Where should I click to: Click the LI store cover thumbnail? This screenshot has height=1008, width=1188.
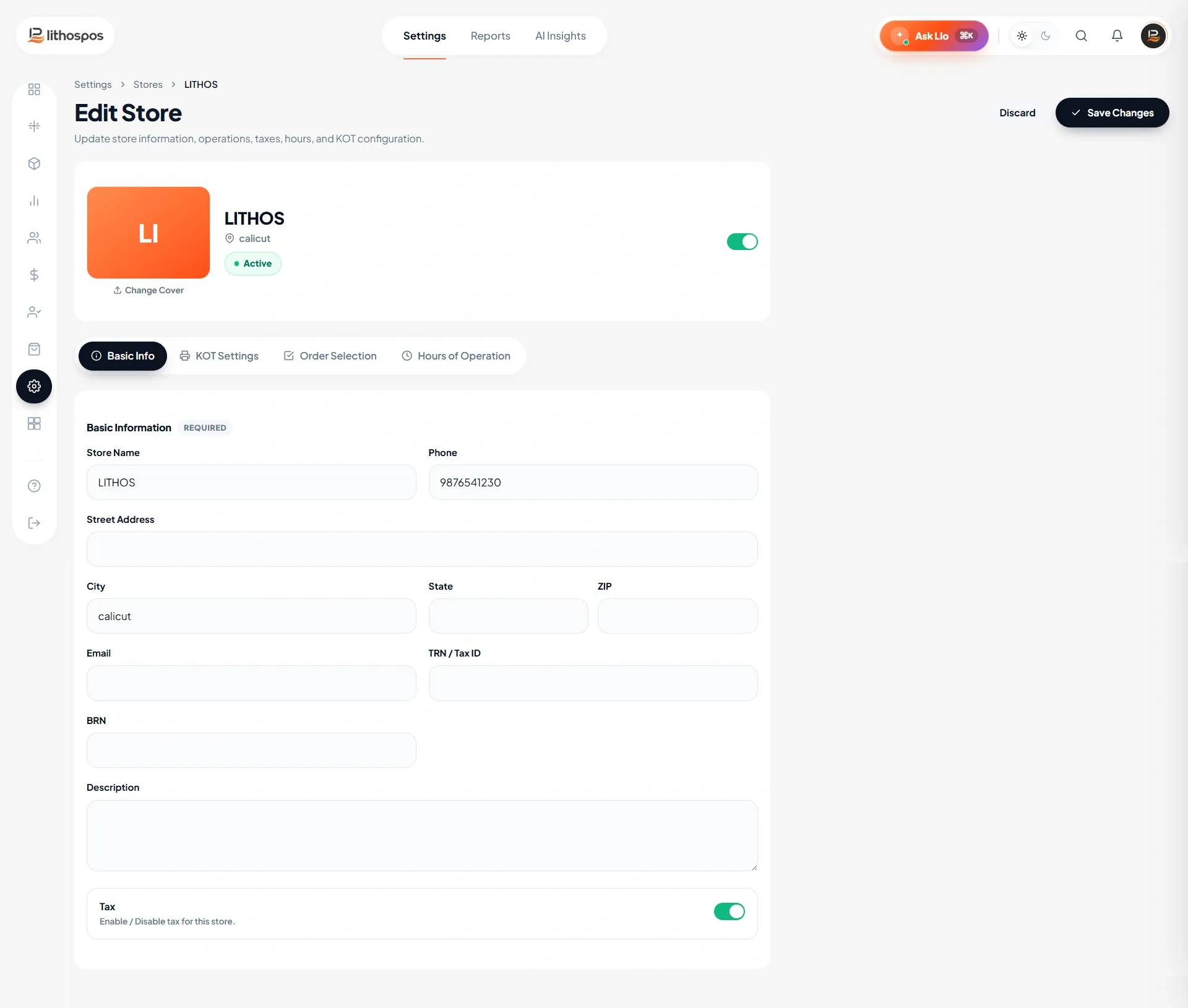148,233
